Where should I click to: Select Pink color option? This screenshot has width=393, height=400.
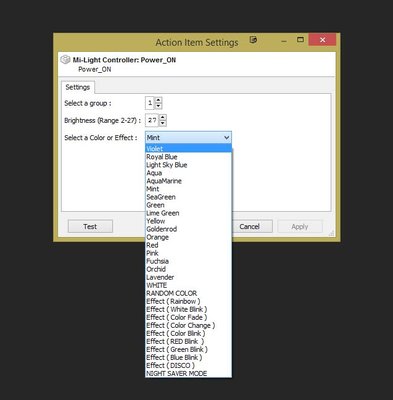click(x=188, y=253)
